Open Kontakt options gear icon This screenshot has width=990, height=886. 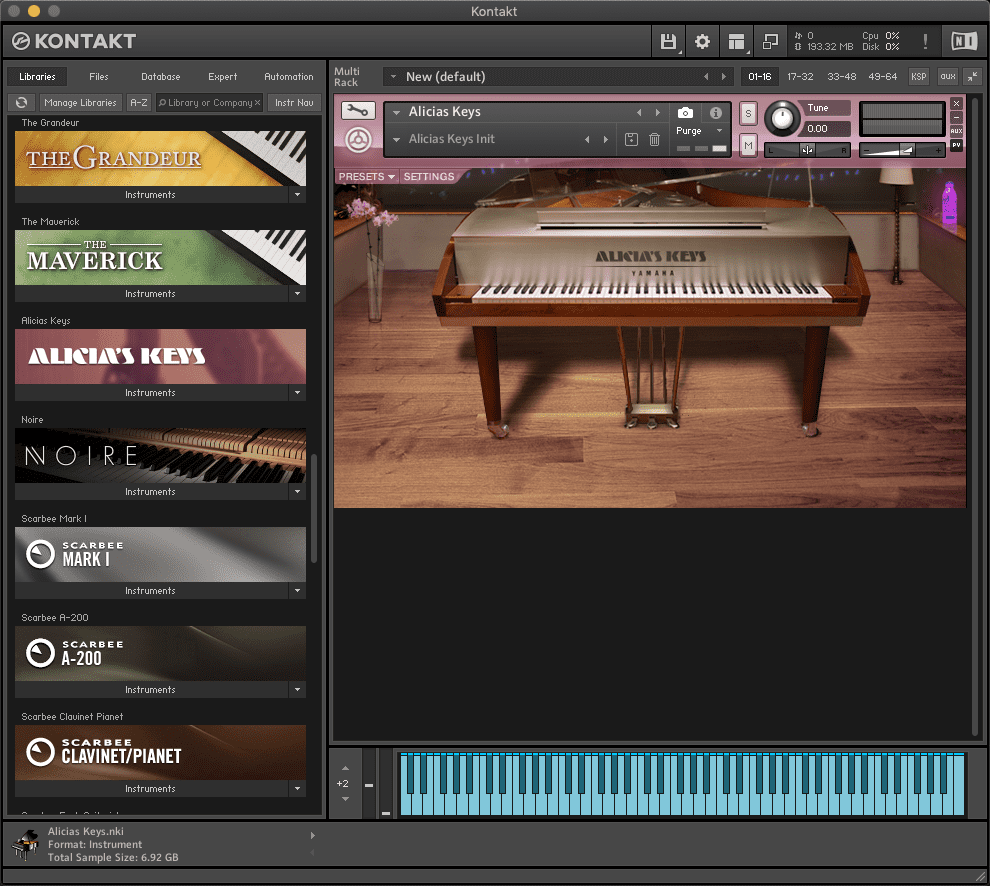point(702,42)
